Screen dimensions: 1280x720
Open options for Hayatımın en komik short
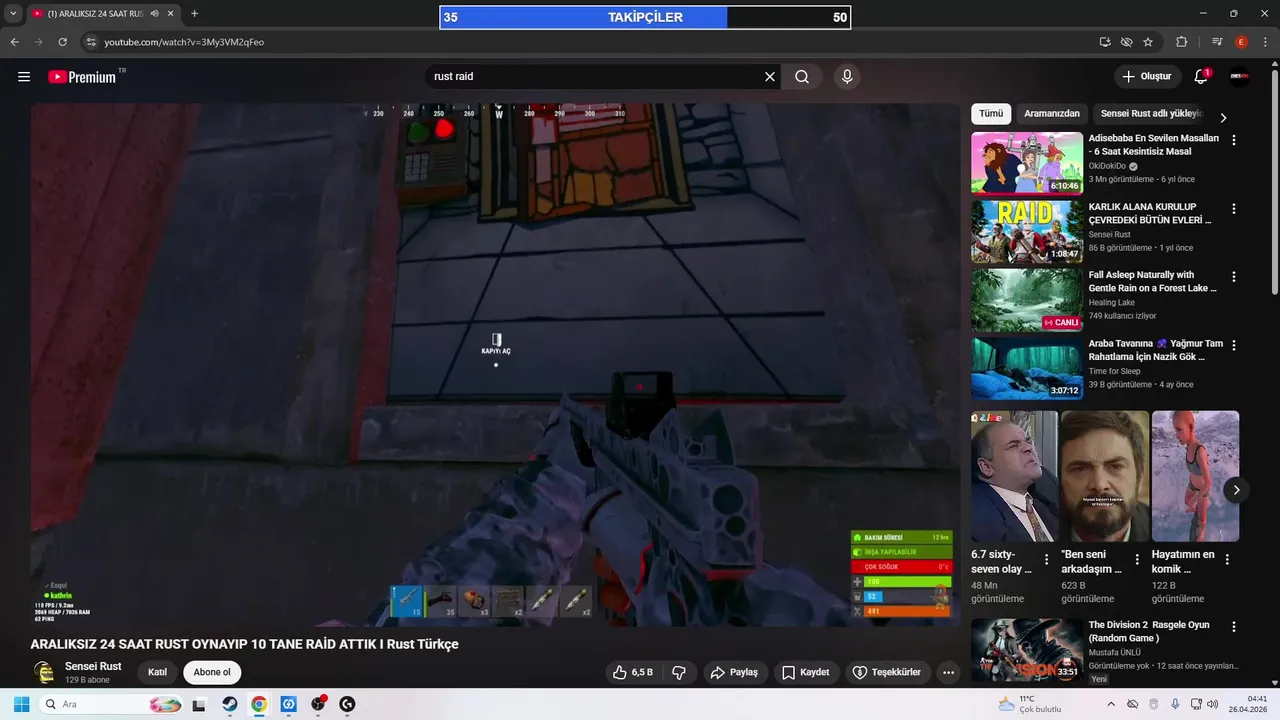point(1227,560)
